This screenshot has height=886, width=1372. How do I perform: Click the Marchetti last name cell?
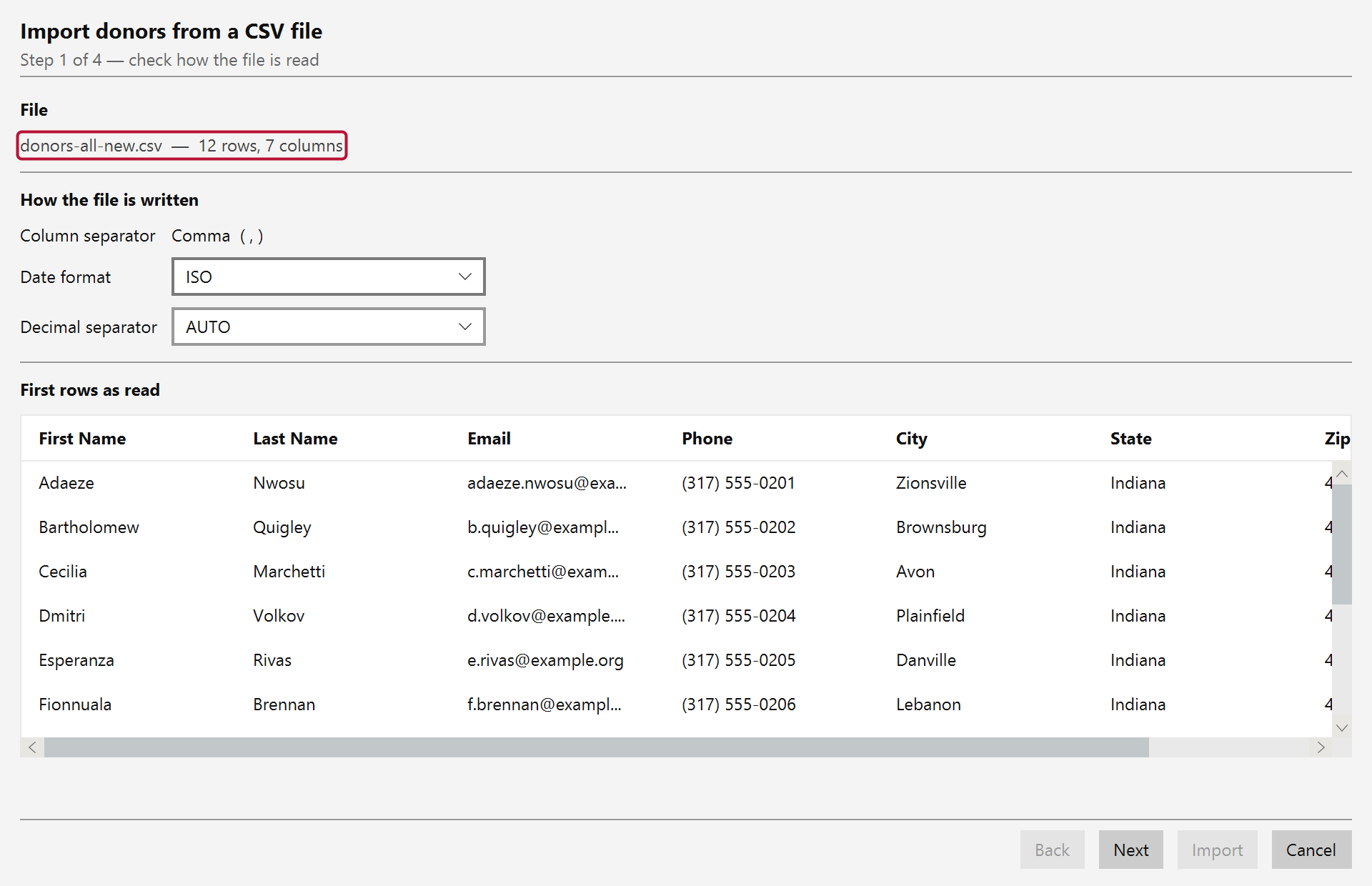click(x=289, y=572)
